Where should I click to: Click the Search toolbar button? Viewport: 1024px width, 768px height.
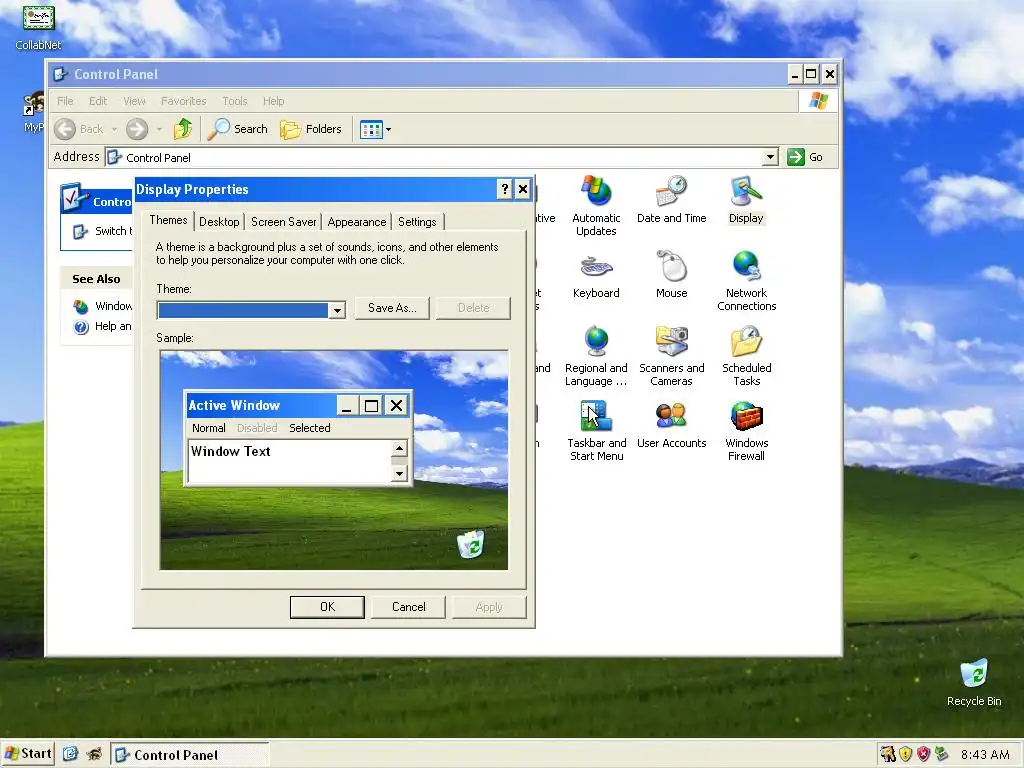(237, 129)
